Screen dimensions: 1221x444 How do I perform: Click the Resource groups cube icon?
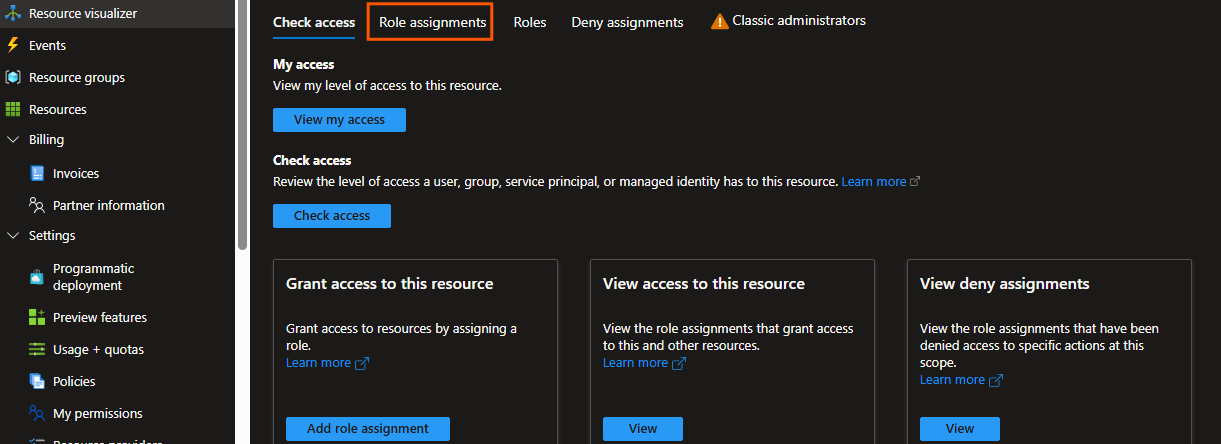point(13,77)
